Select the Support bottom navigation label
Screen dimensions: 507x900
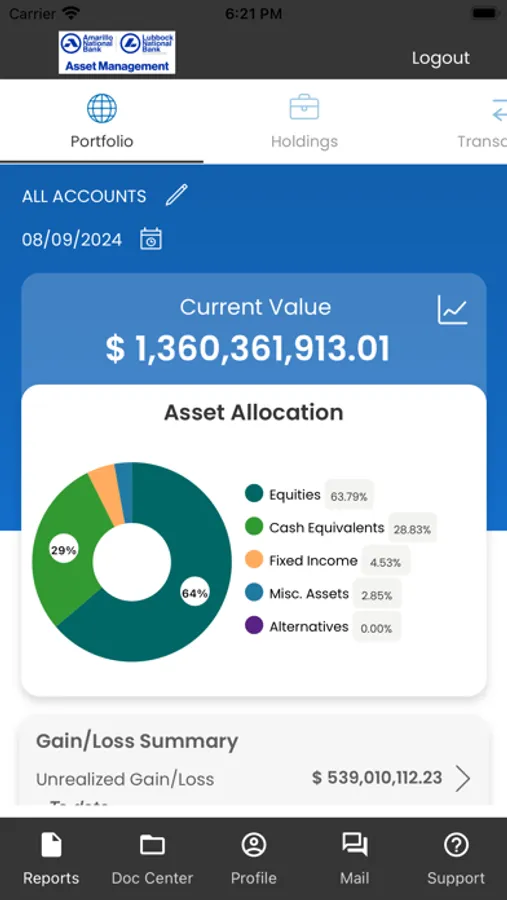click(456, 879)
